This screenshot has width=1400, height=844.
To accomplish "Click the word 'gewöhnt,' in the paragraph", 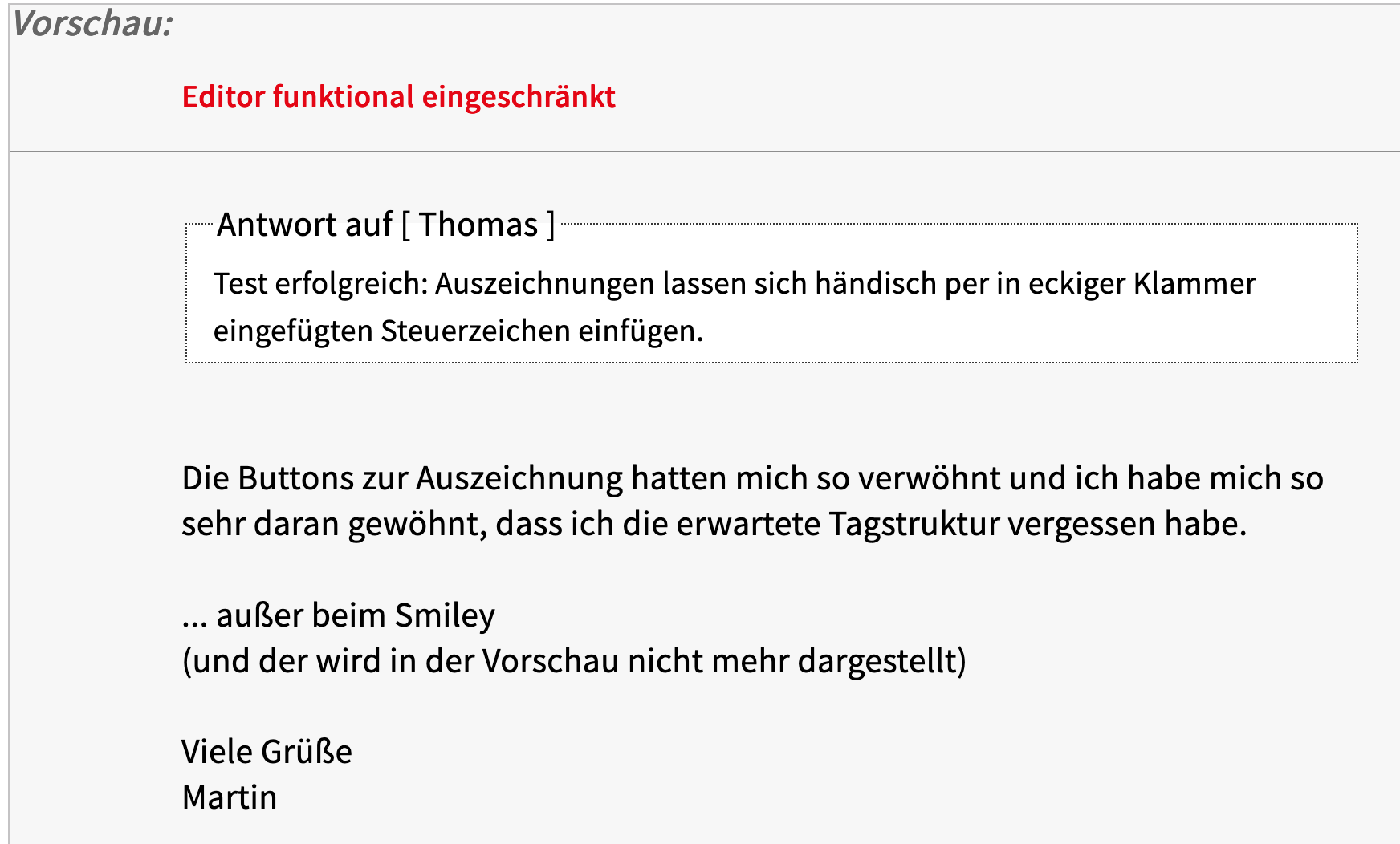I will [x=417, y=524].
